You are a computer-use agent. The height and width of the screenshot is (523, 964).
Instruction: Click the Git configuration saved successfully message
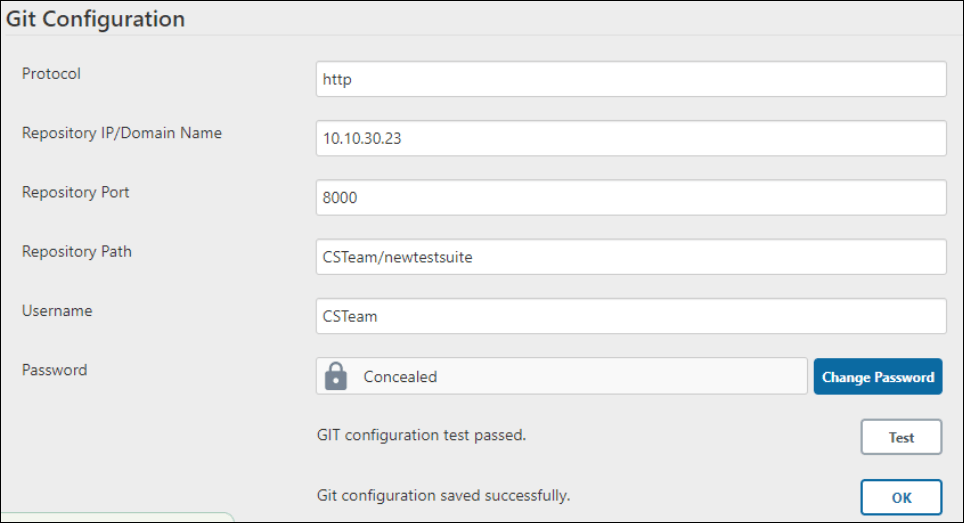pyautogui.click(x=443, y=495)
